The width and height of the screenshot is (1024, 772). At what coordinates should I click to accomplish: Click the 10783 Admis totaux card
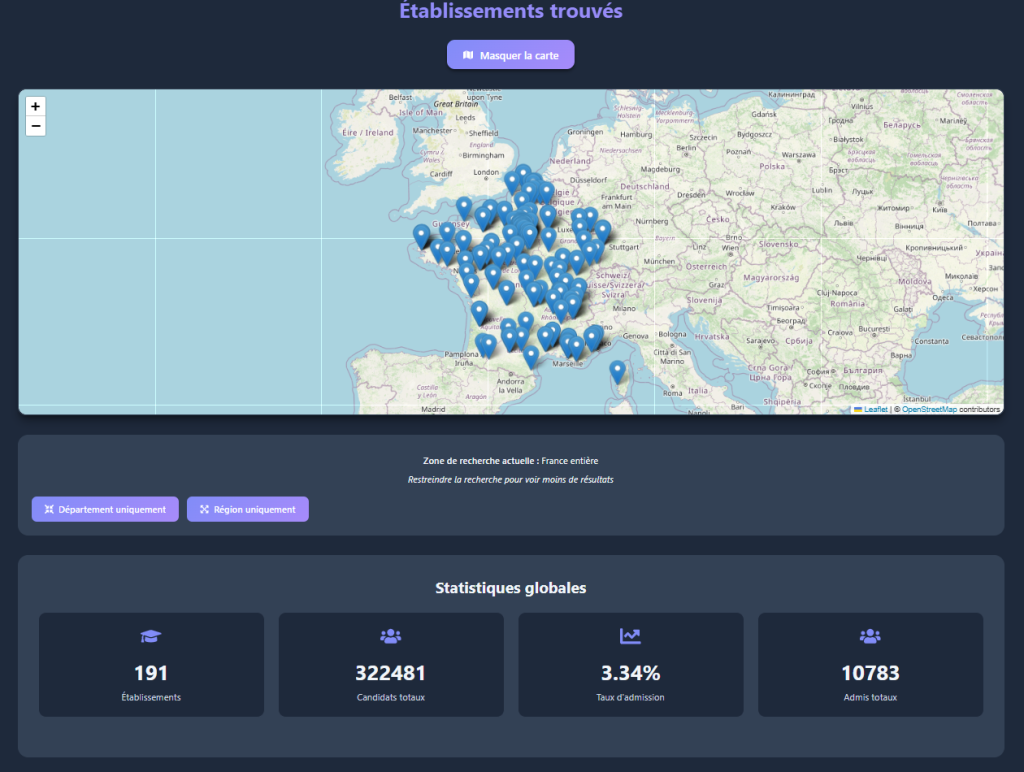[871, 664]
